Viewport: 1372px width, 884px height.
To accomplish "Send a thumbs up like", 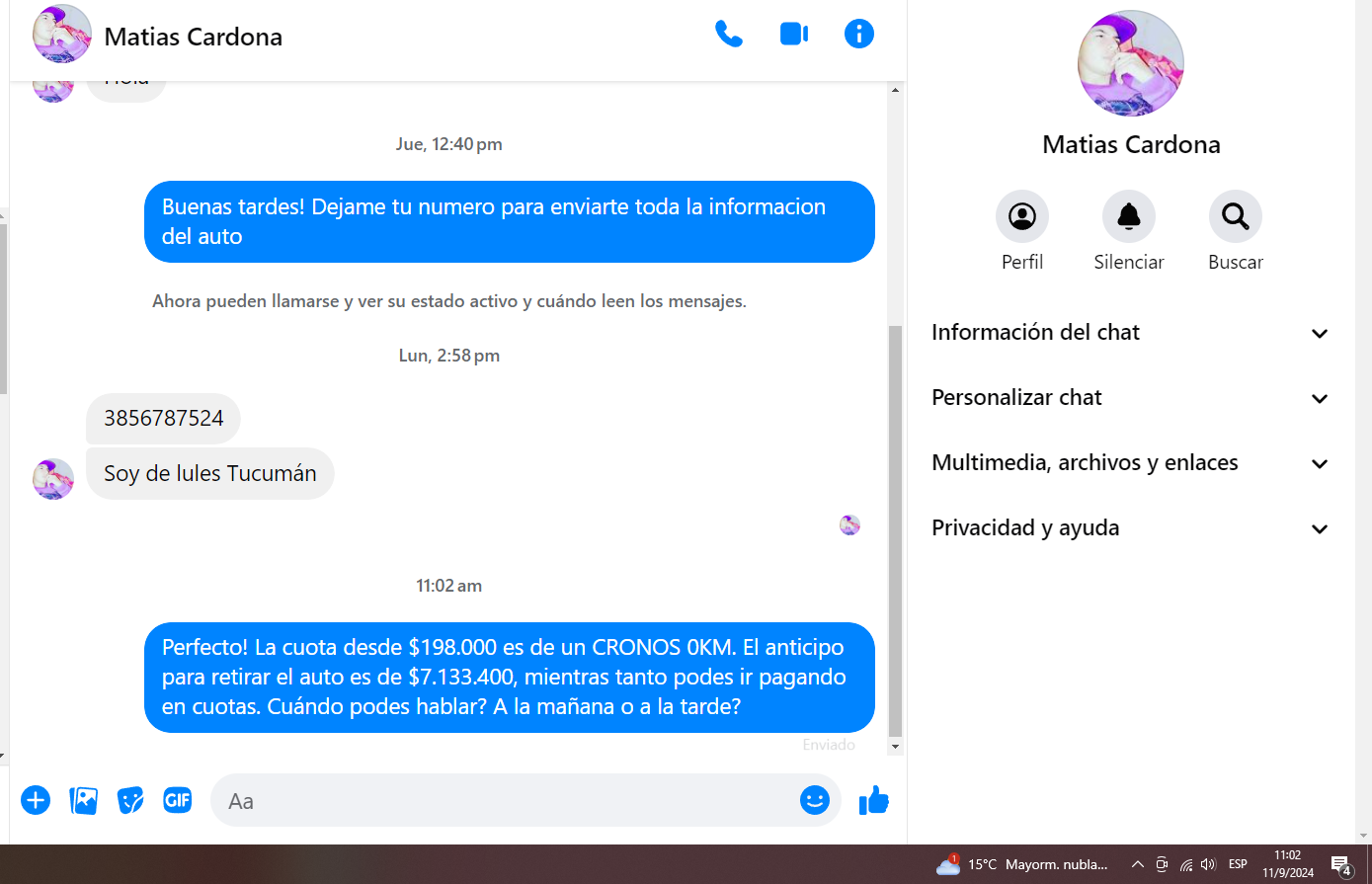I will tap(874, 800).
